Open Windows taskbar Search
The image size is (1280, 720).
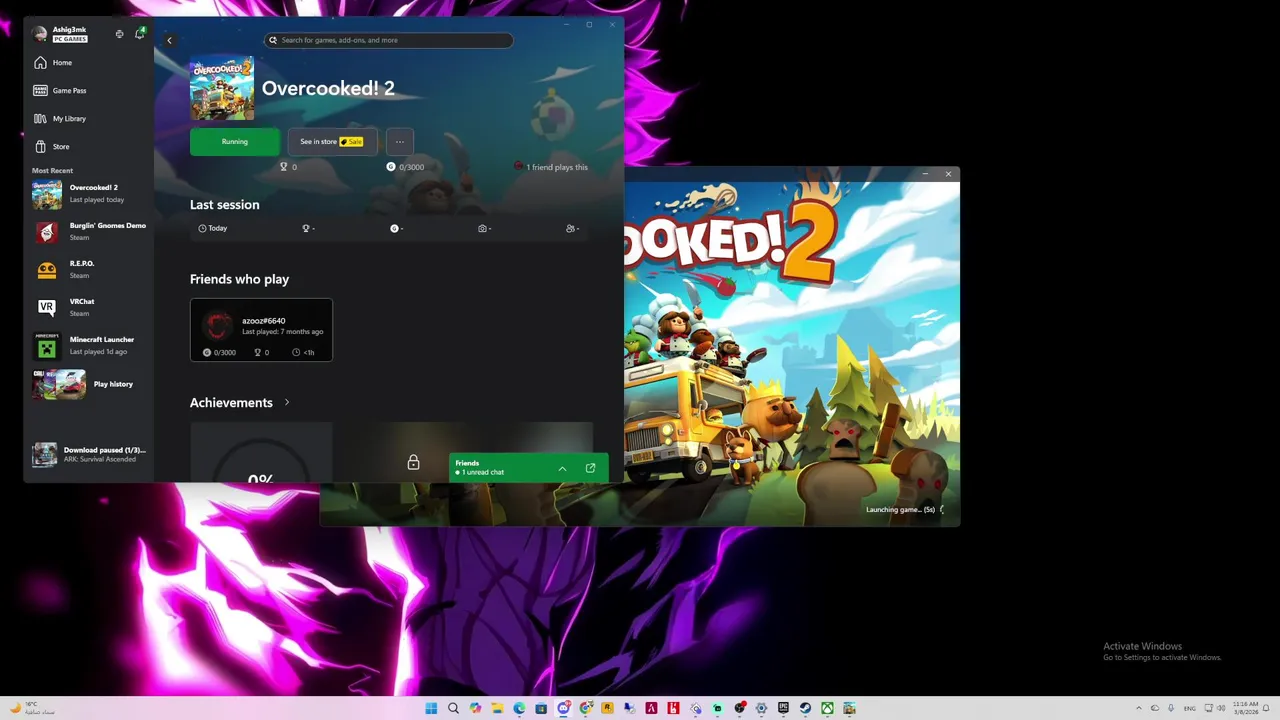453,708
